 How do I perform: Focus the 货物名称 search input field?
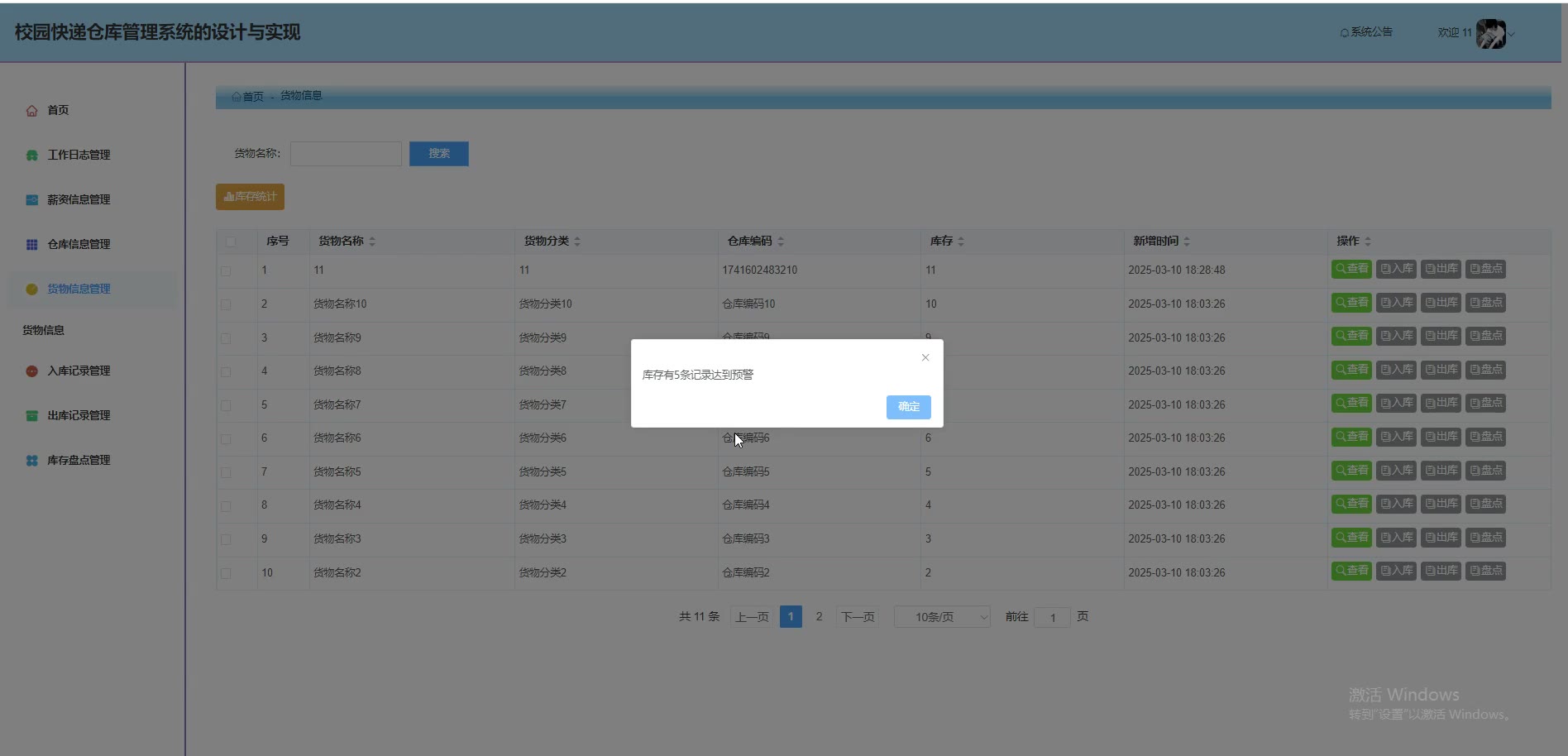coord(346,154)
